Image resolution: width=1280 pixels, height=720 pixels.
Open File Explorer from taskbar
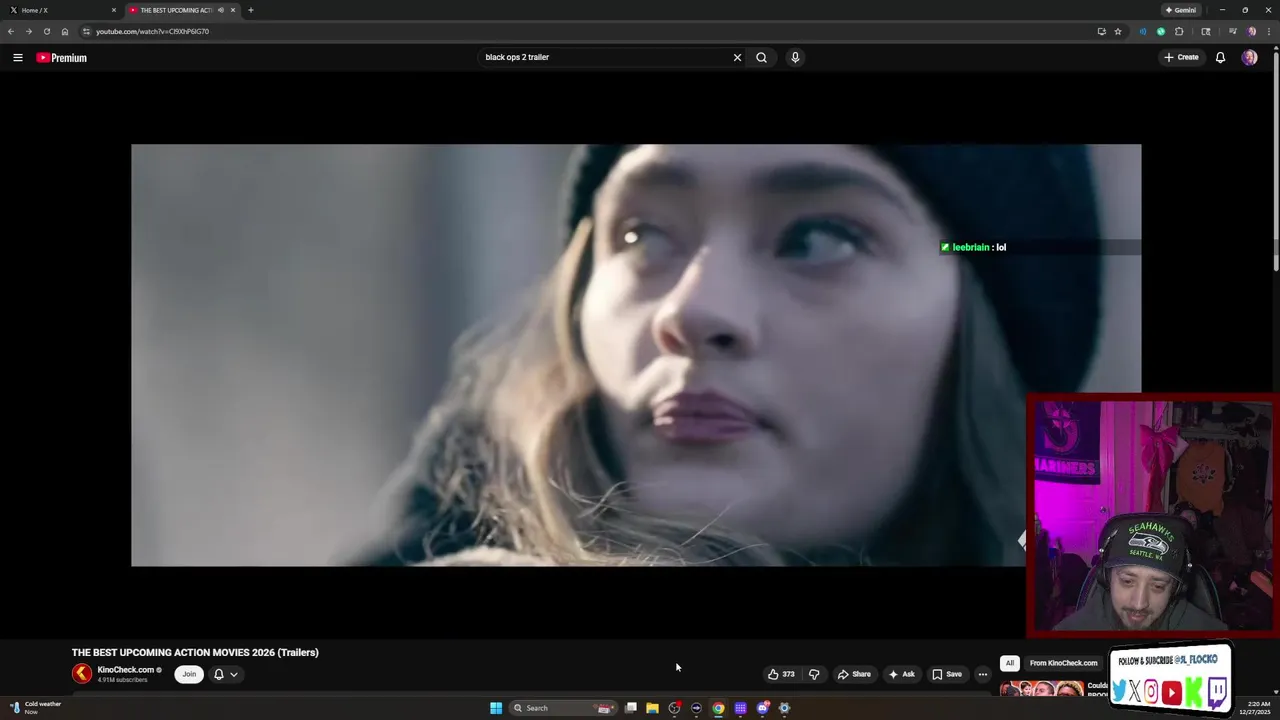tap(652, 708)
